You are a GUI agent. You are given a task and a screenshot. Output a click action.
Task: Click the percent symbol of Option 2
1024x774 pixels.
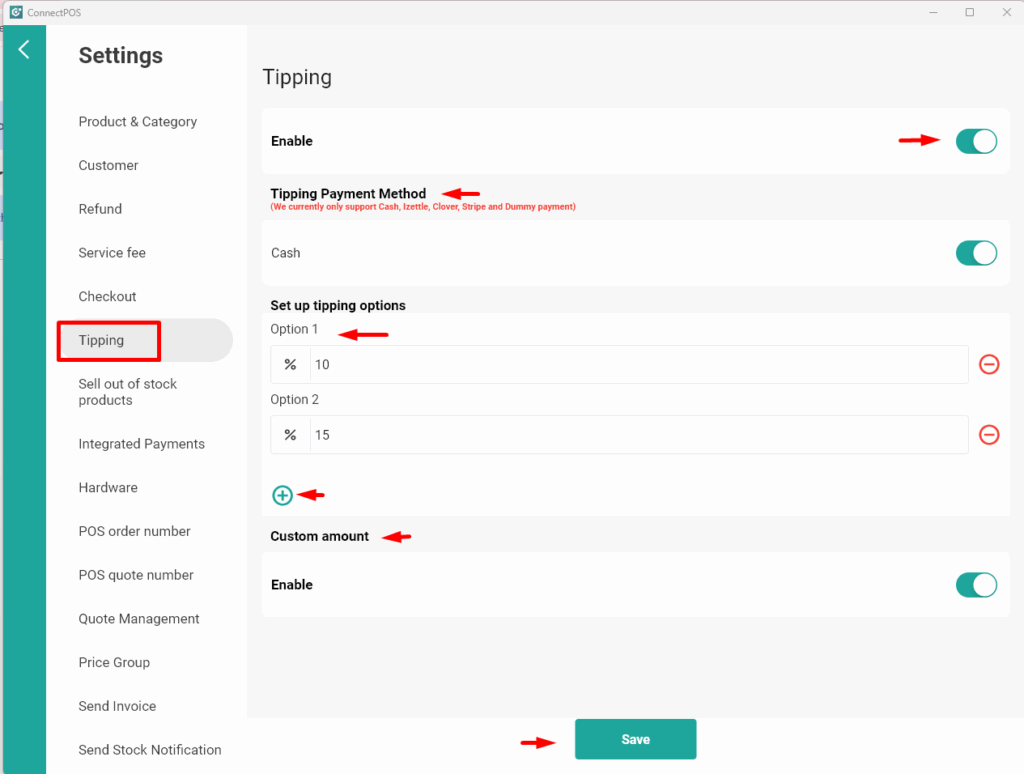click(291, 435)
